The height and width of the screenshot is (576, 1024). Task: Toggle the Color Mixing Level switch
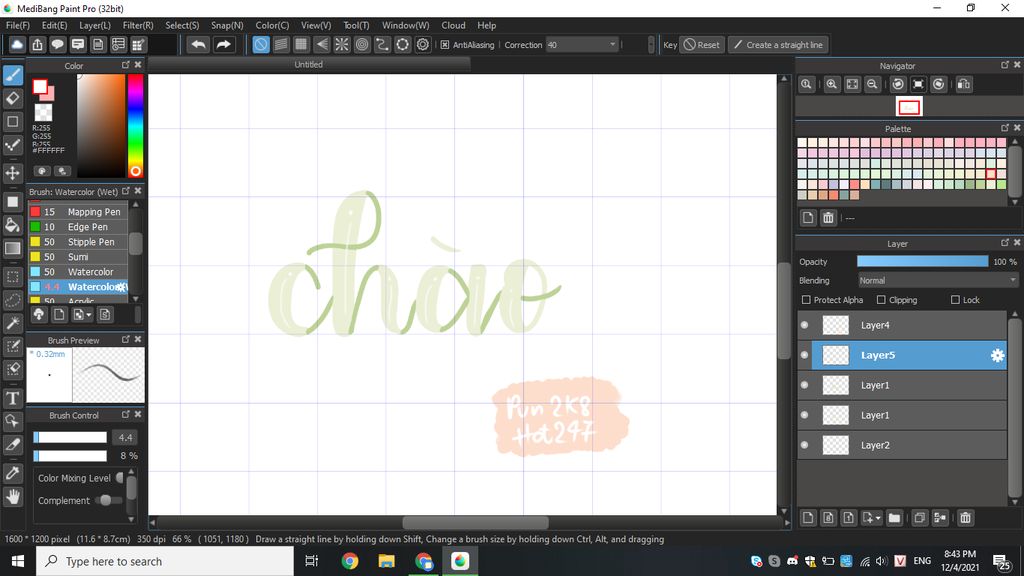120,478
